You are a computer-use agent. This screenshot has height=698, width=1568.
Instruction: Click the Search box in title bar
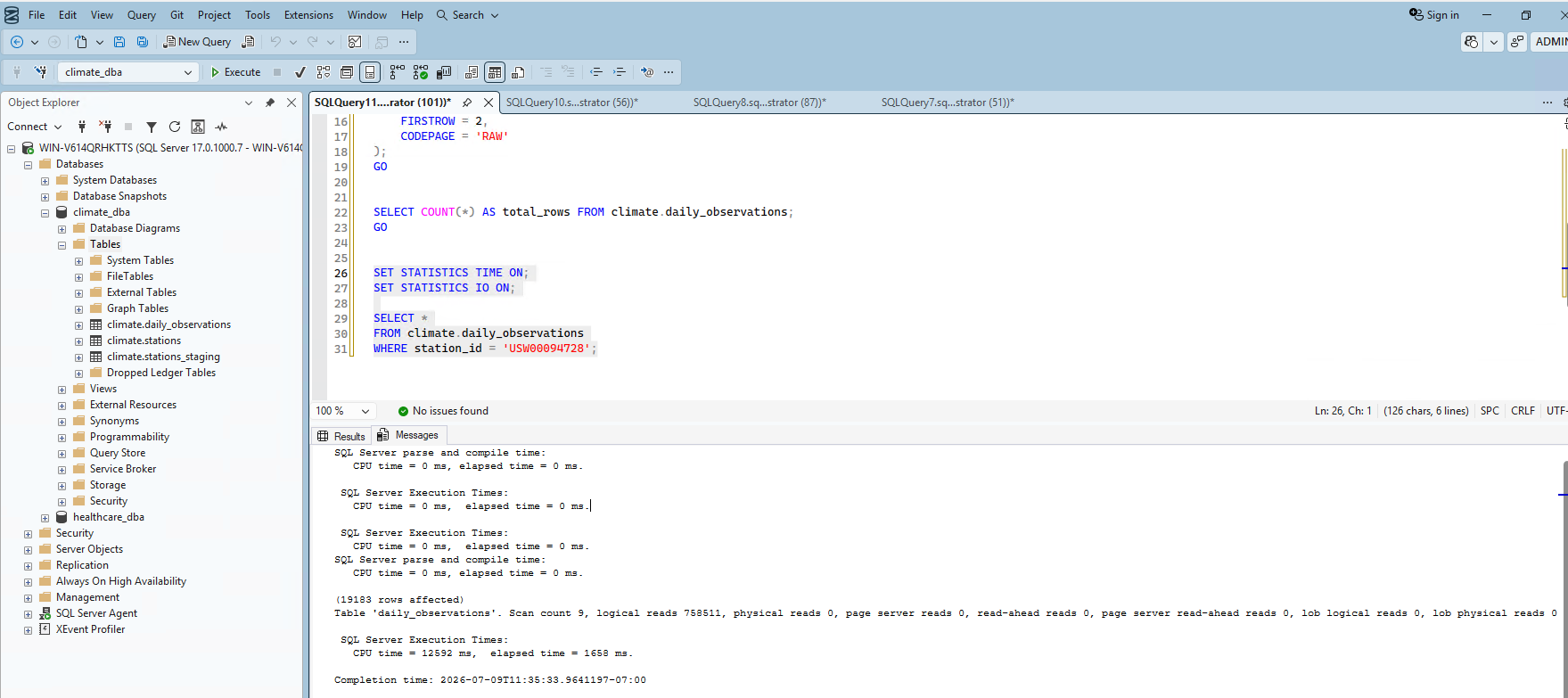[468, 15]
